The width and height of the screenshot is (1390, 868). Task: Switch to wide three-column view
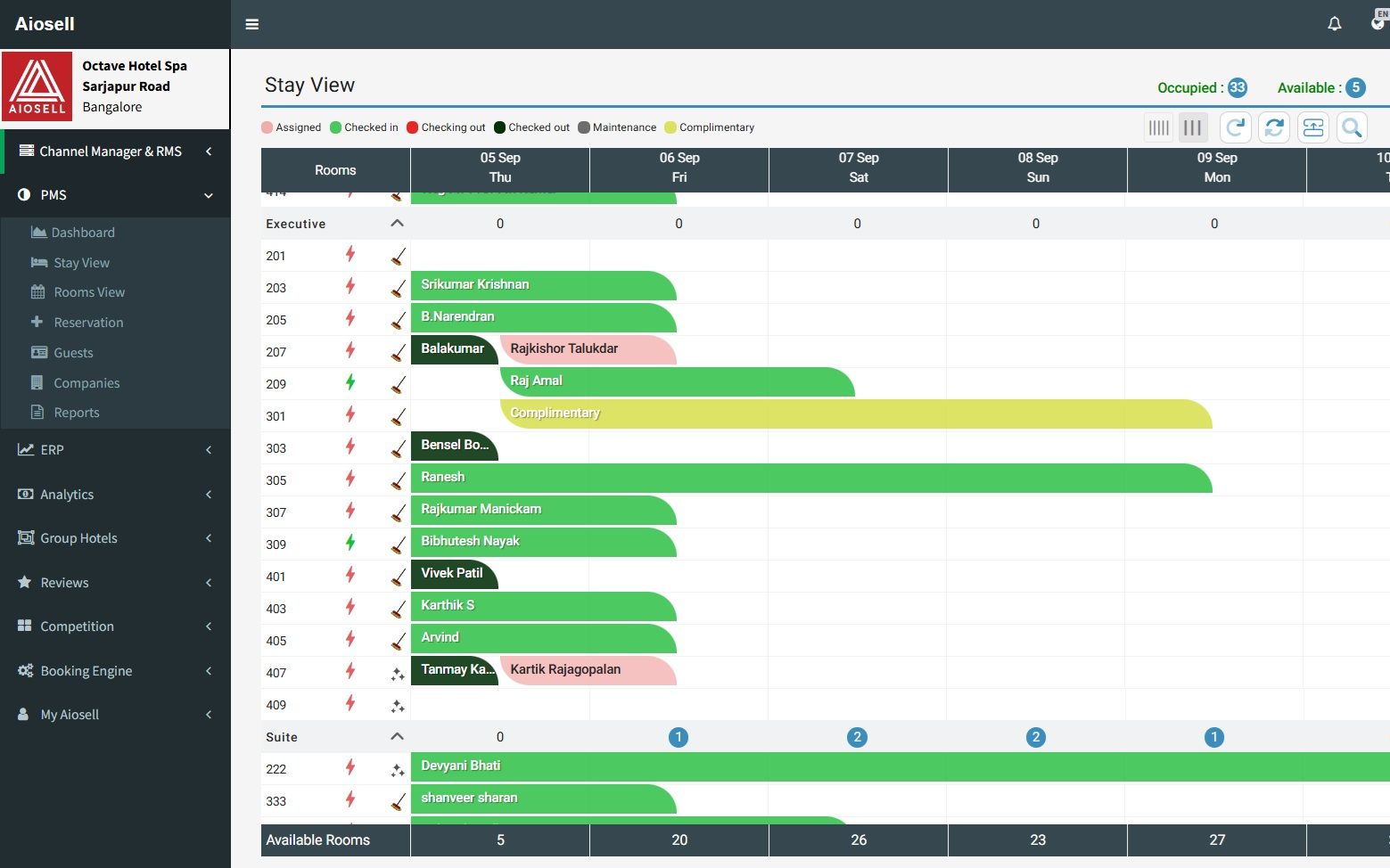pyautogui.click(x=1192, y=127)
